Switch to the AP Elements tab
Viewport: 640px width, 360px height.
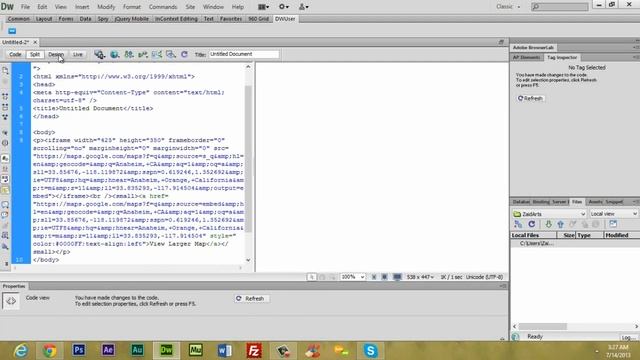click(x=527, y=58)
